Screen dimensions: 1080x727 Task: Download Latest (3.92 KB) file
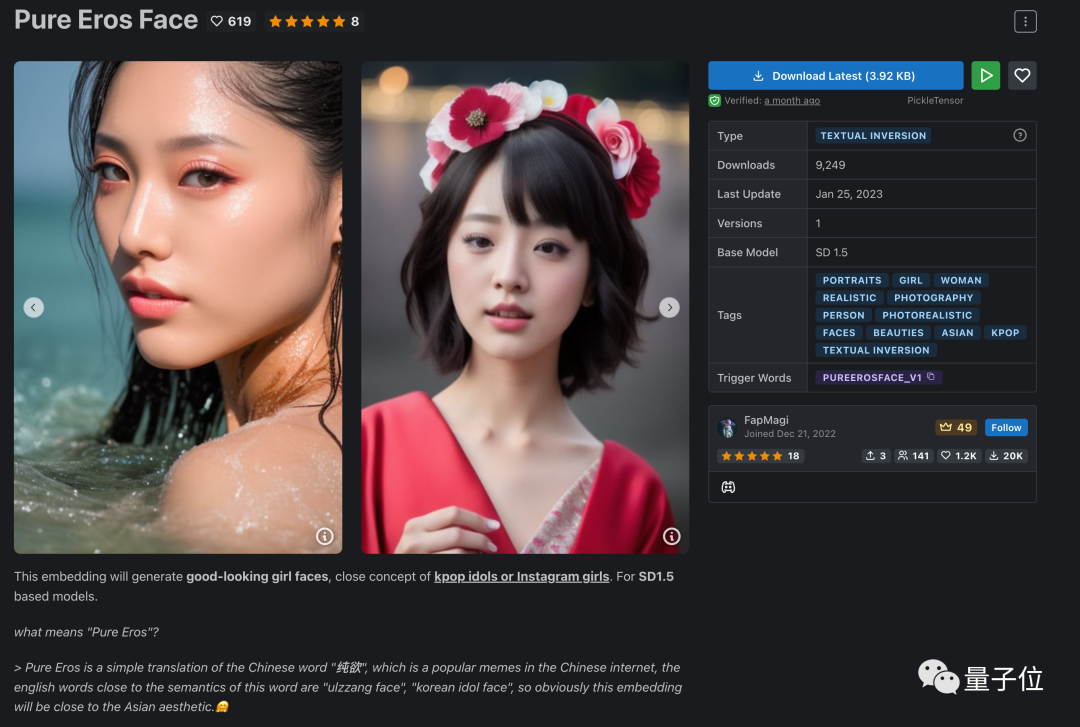[x=835, y=75]
